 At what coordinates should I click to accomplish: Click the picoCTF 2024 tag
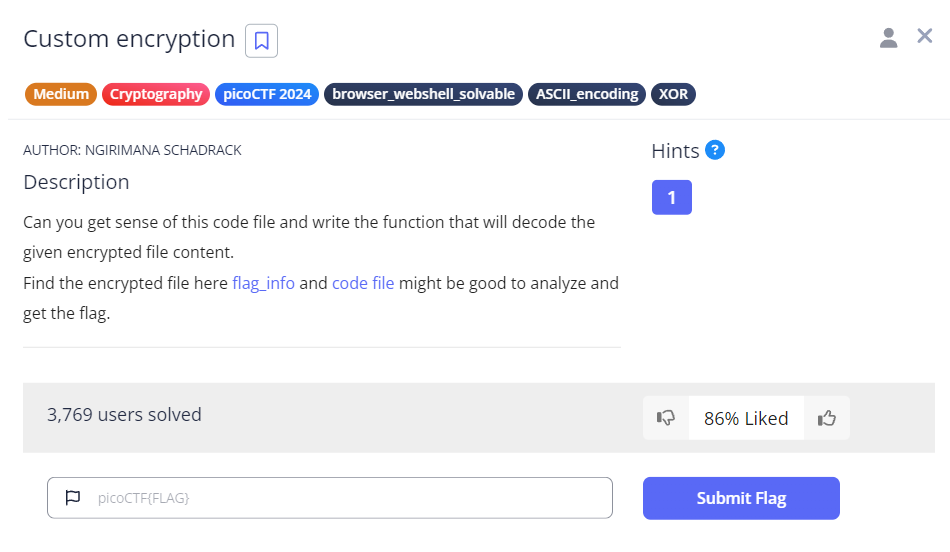point(267,94)
